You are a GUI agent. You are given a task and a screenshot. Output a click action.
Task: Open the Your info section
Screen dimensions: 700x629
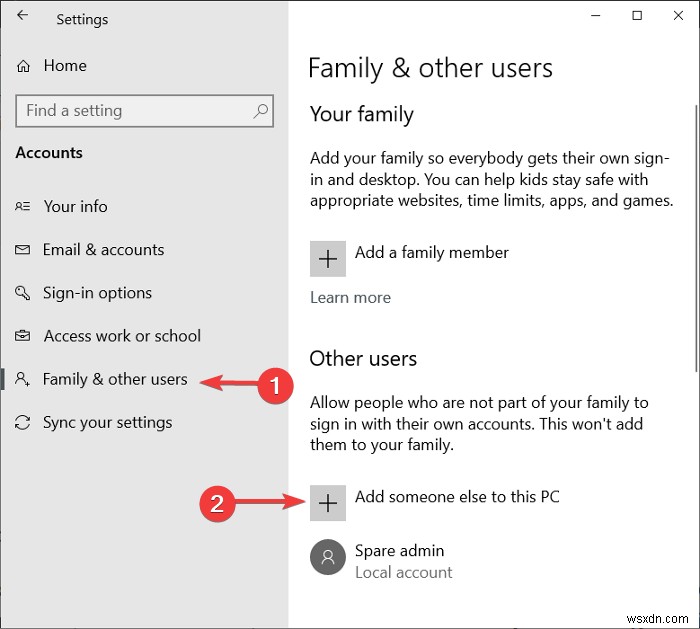tap(75, 206)
